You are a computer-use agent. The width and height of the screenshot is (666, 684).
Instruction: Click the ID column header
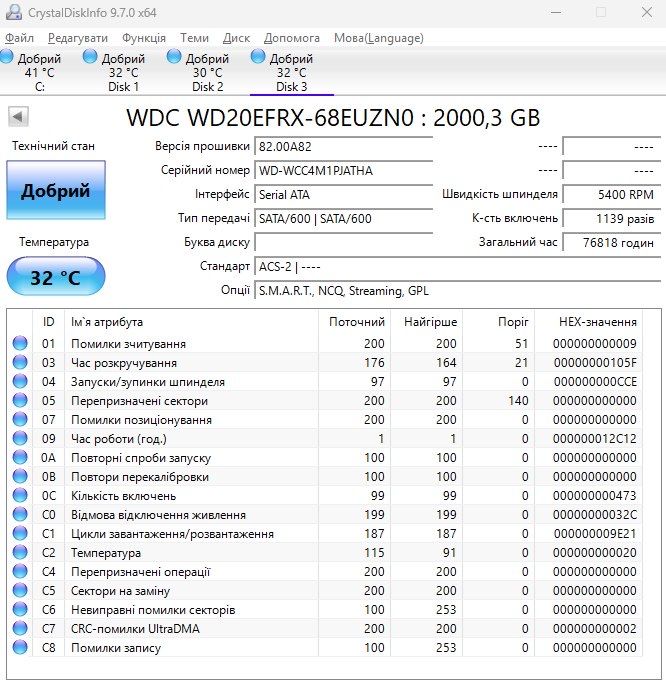[48, 322]
